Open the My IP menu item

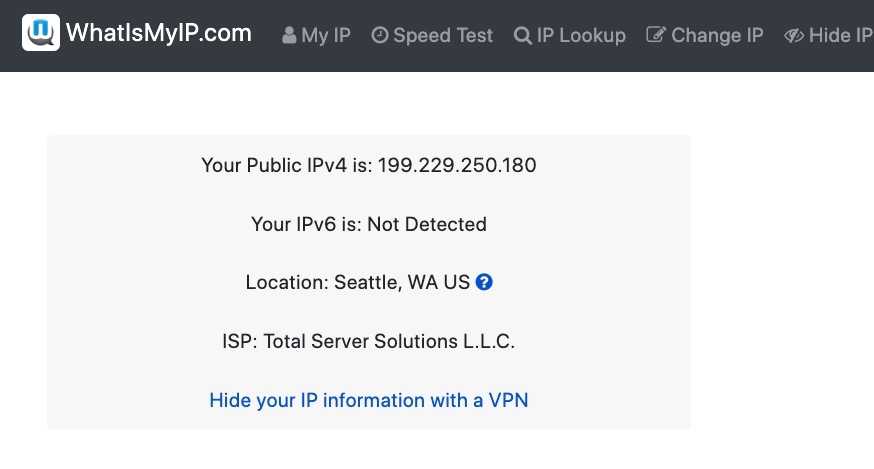pos(326,36)
